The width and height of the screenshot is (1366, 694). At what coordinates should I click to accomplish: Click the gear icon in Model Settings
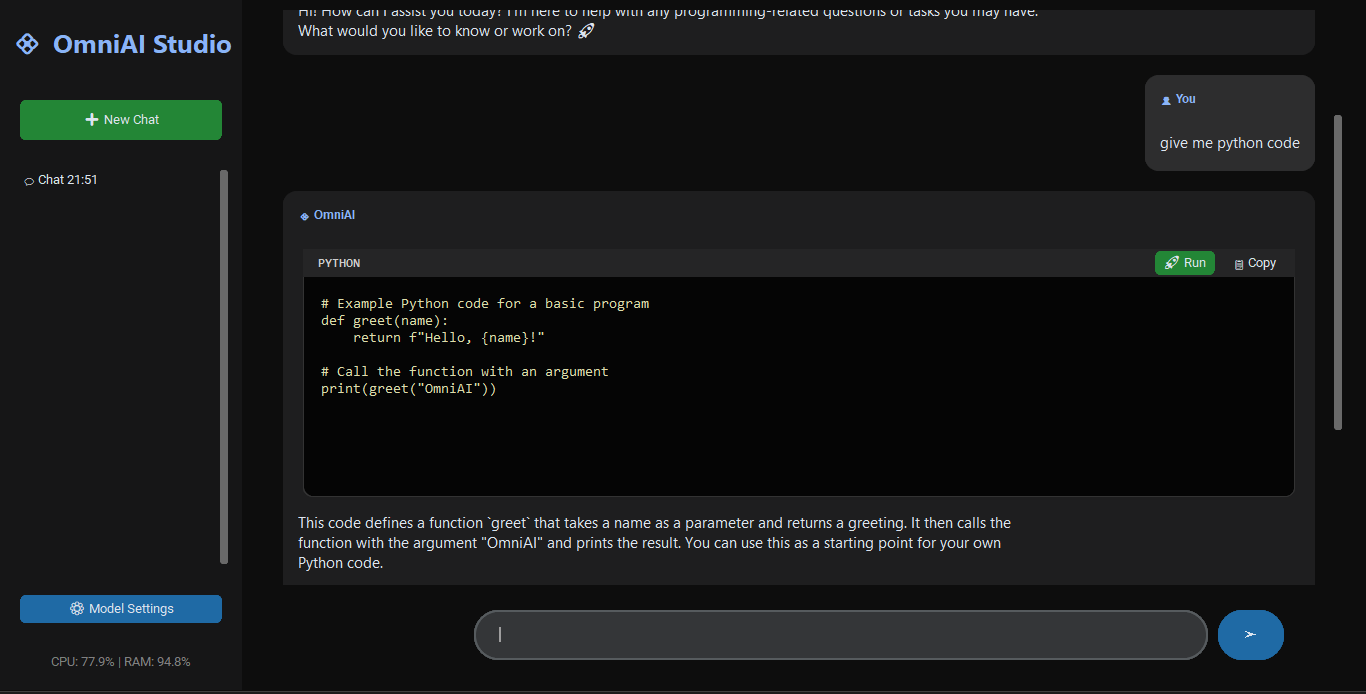(77, 609)
